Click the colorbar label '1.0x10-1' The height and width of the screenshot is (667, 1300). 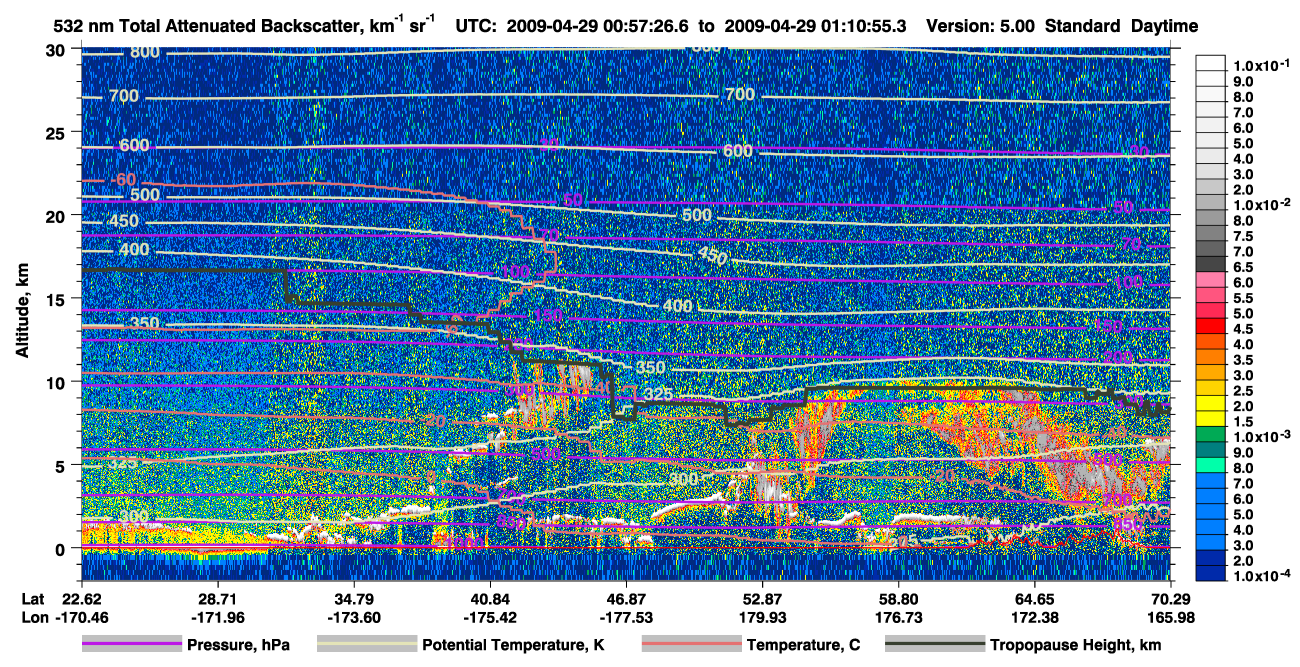(1261, 65)
